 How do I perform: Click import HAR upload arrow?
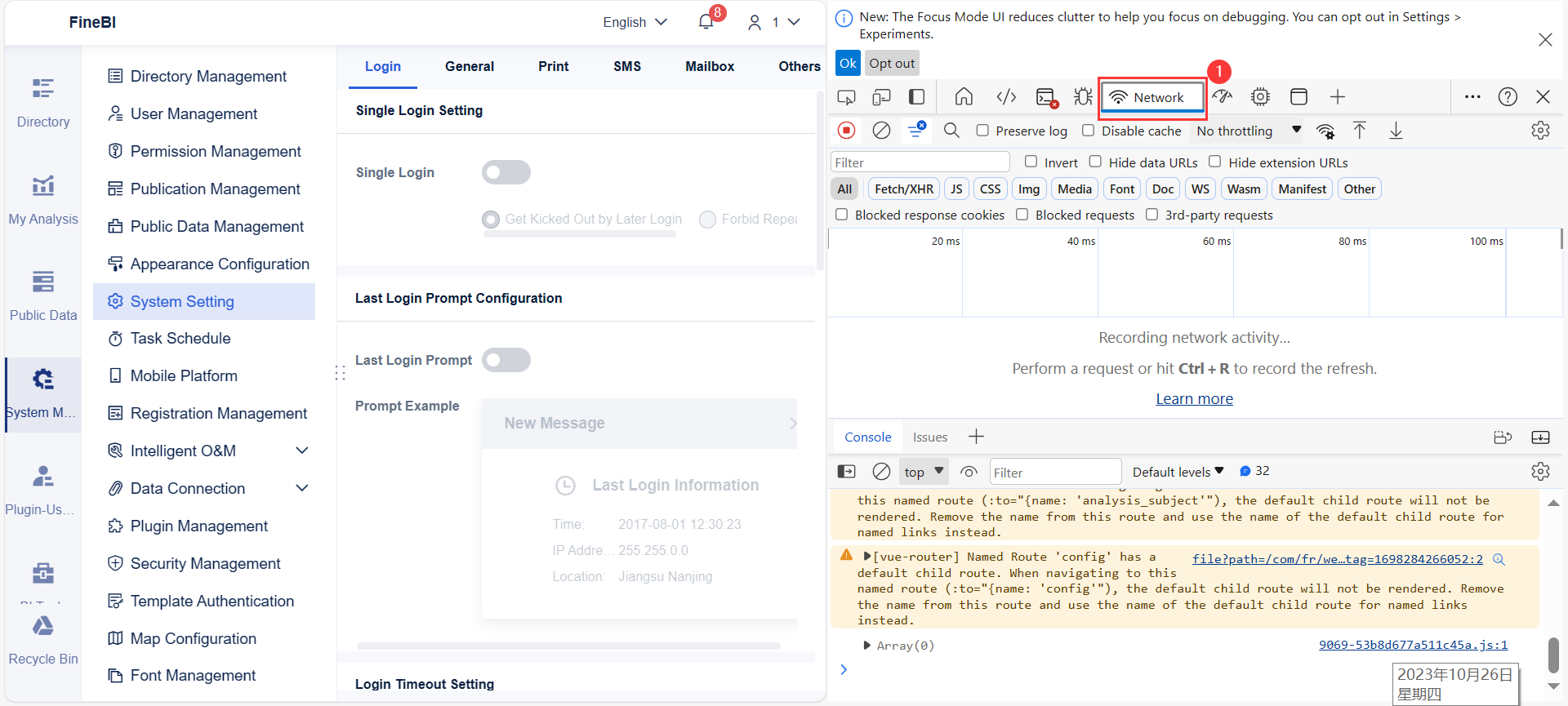coord(1360,131)
